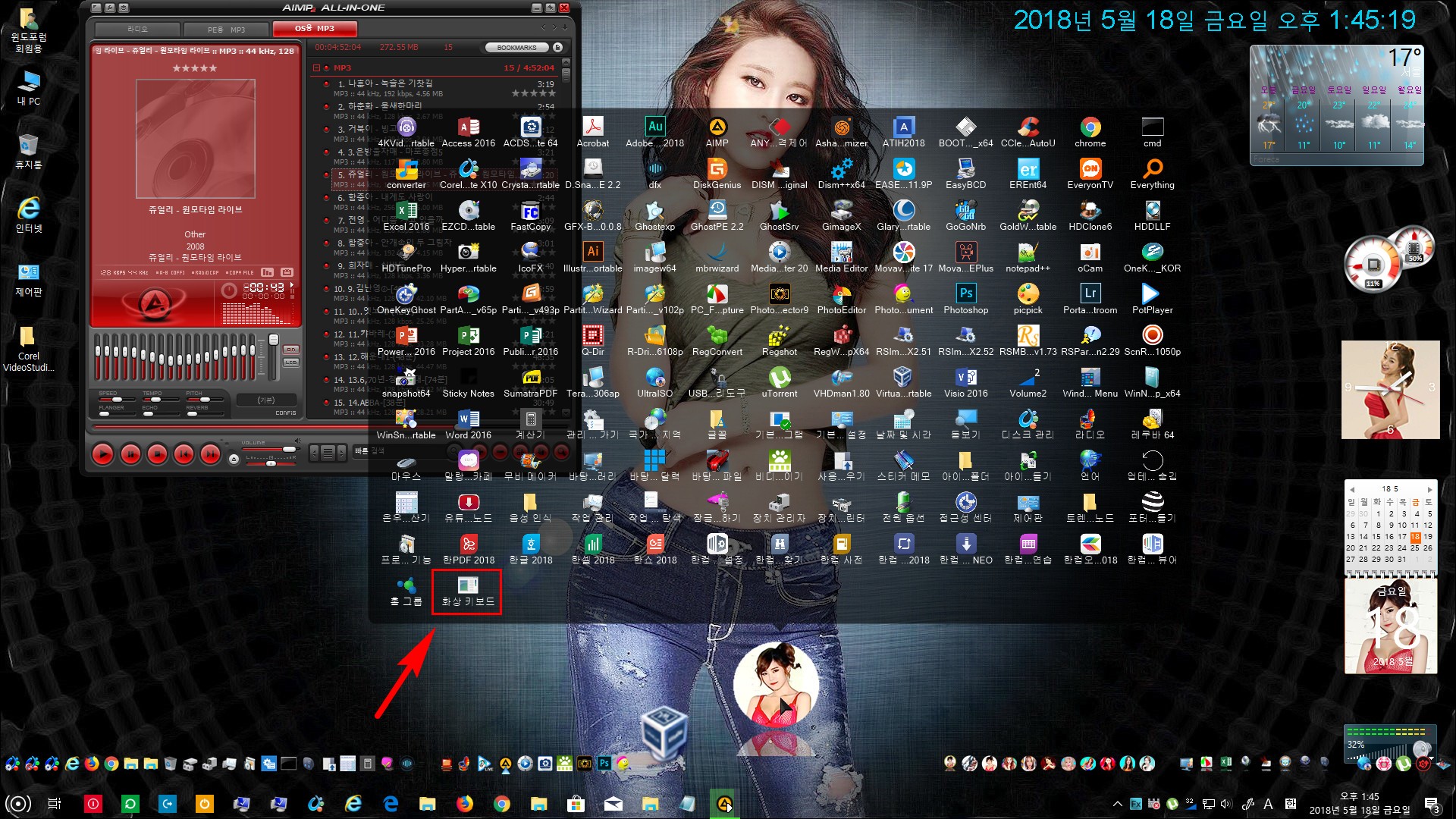
Task: Launch Lightroom Portable icon
Action: (x=1090, y=300)
